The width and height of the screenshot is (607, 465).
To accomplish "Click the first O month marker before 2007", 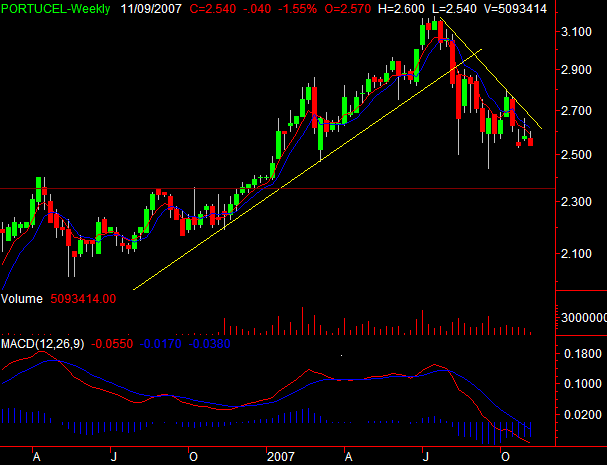I will (193, 457).
